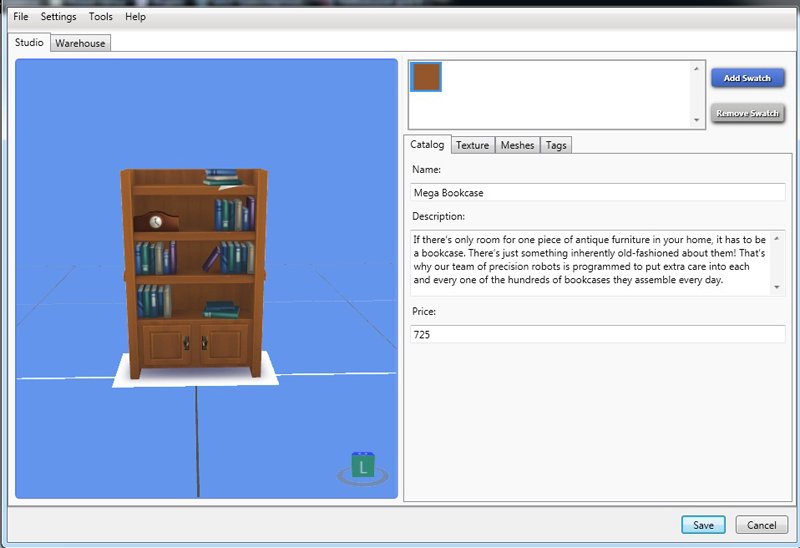Go to the Tags tab

tap(556, 145)
